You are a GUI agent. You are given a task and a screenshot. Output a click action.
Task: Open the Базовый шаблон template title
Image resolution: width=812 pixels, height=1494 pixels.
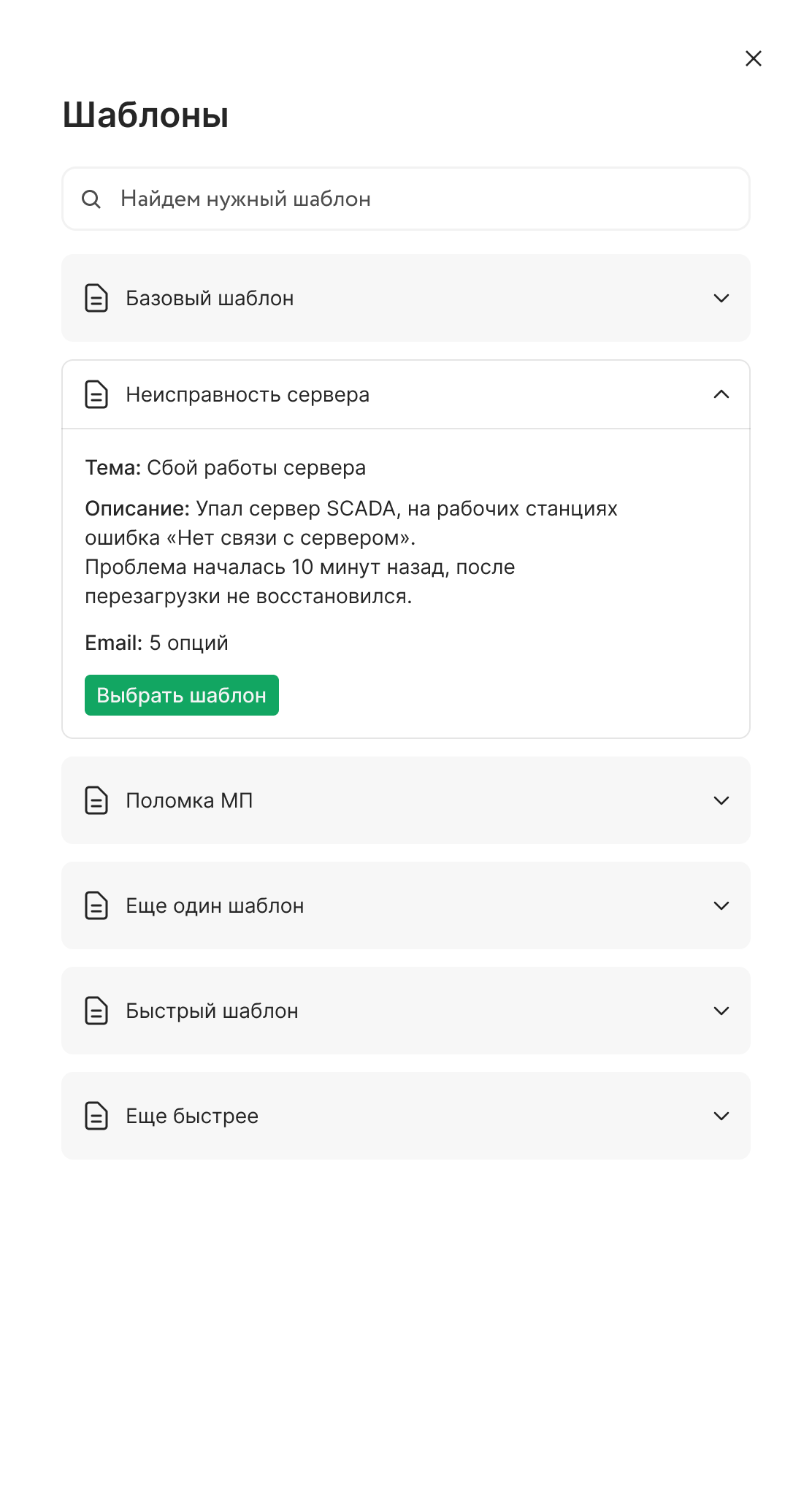210,298
